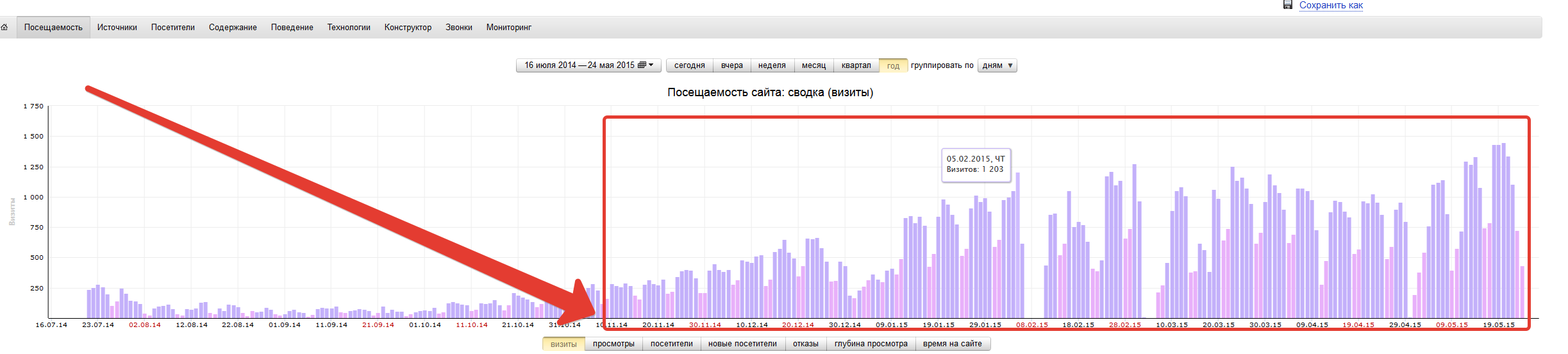This screenshot has width=1568, height=354.
Task: Click the Визиты vertical axis label
Action: click(12, 212)
